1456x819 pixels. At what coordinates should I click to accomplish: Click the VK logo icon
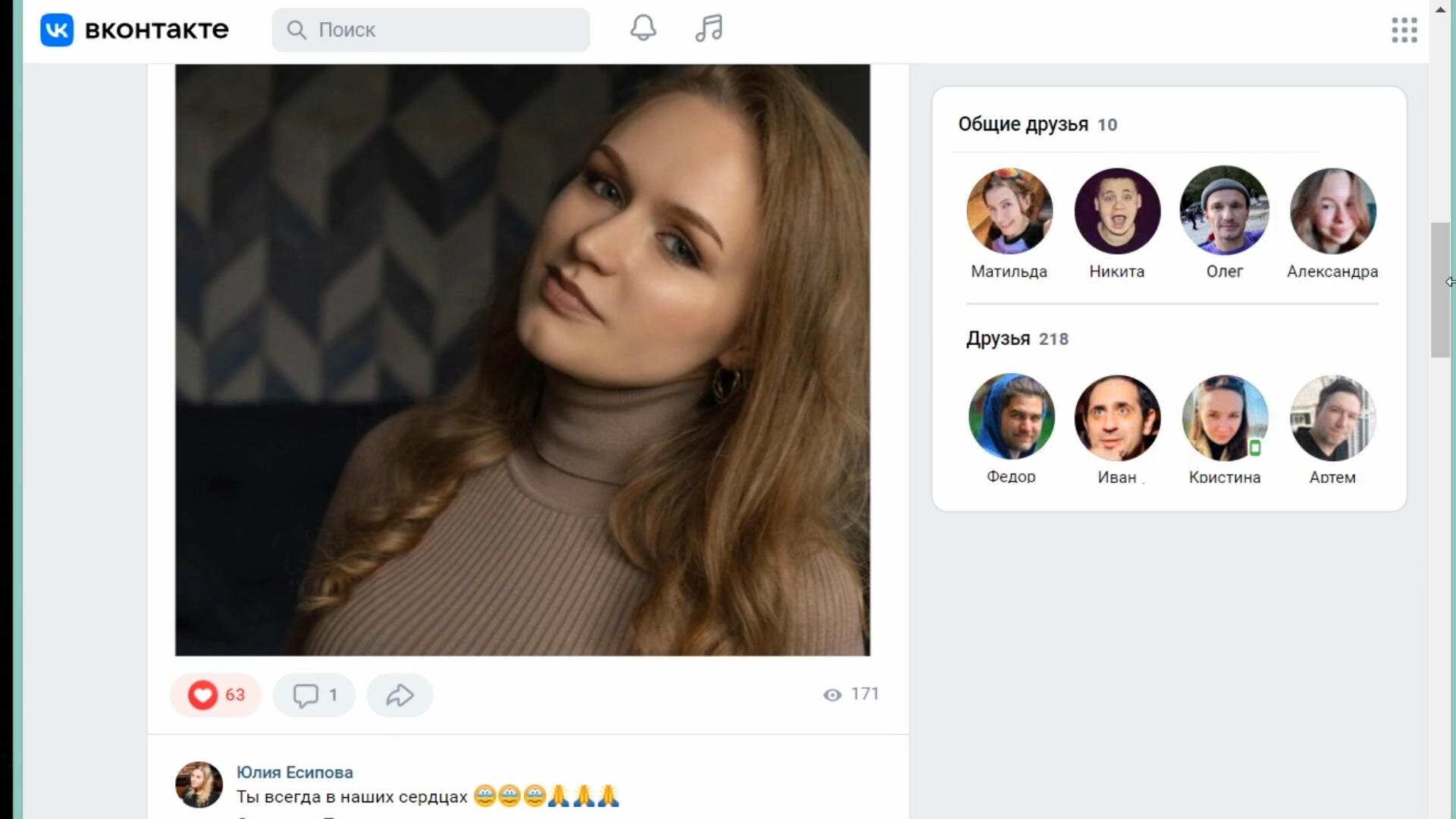coord(57,30)
